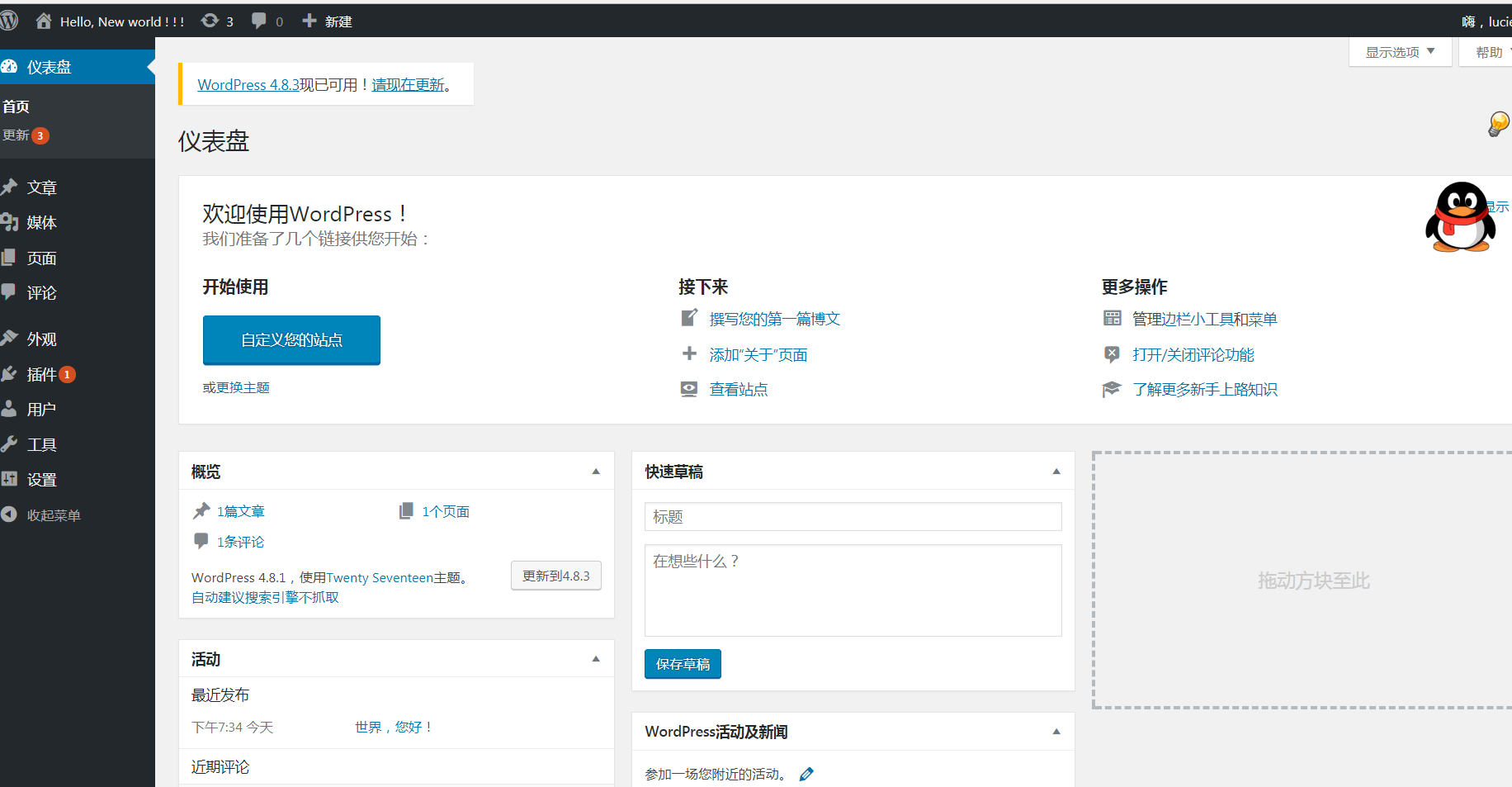Open comments bubble icon in admin bar
This screenshot has width=1512, height=787.
(259, 21)
